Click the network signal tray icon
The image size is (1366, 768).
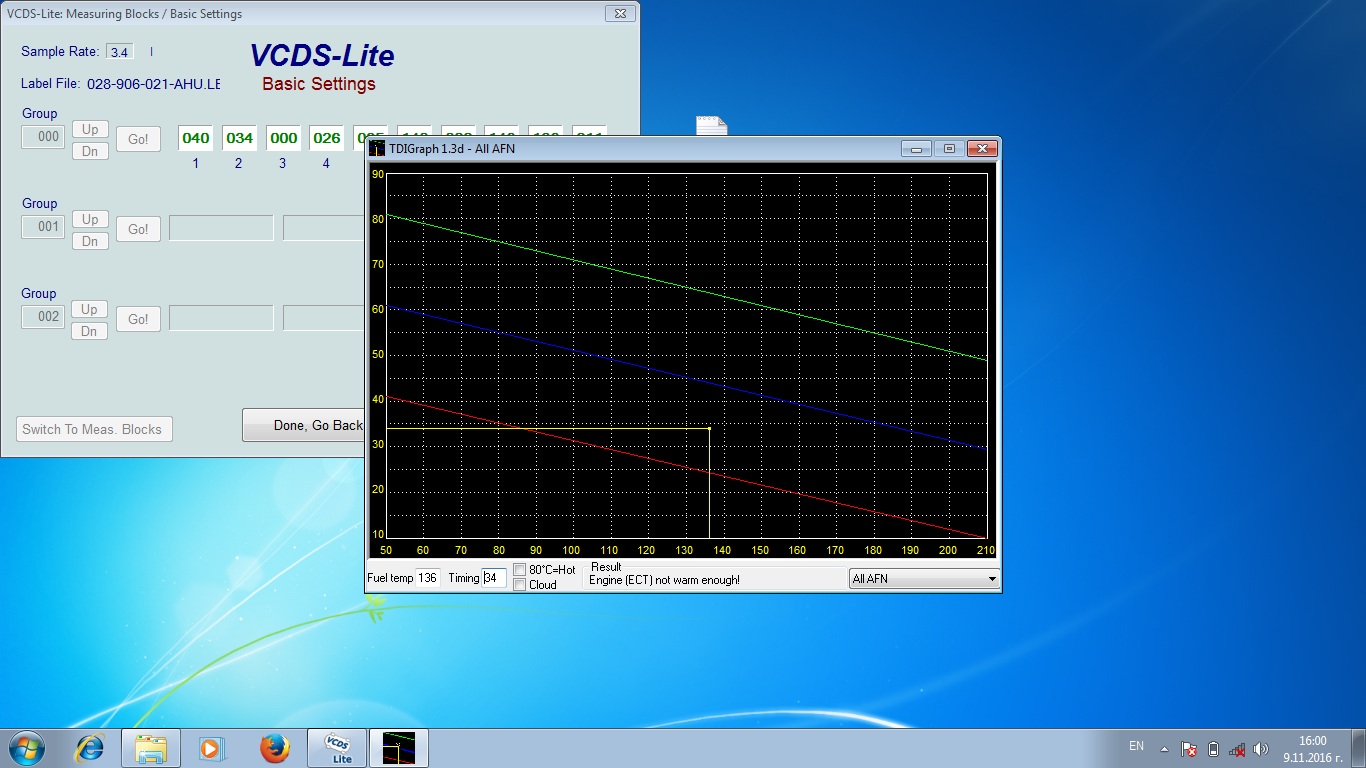[x=1237, y=749]
